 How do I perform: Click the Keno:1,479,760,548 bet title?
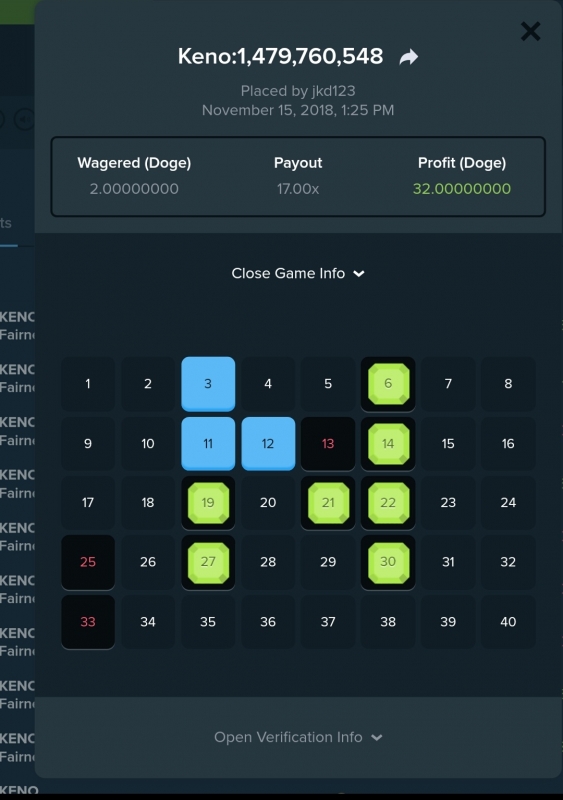(280, 57)
